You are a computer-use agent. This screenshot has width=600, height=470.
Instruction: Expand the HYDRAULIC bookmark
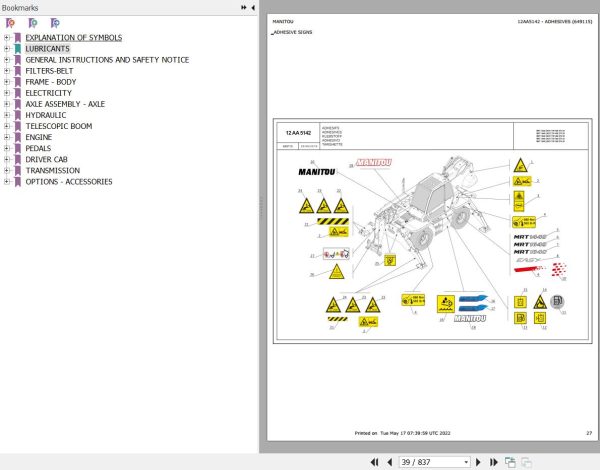point(7,115)
